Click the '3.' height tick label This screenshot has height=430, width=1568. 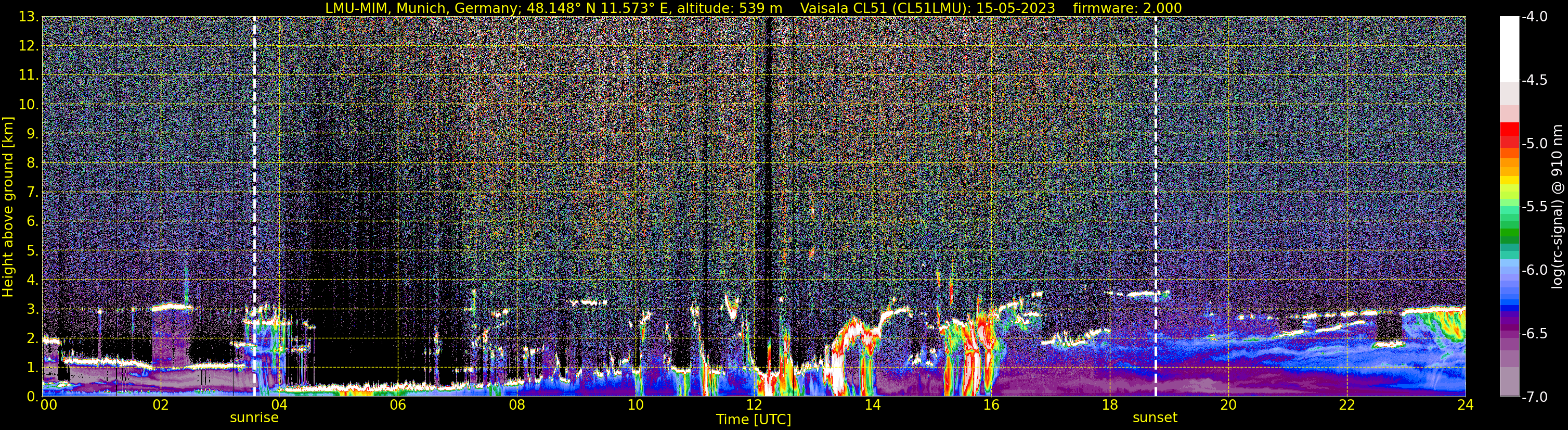pos(32,309)
